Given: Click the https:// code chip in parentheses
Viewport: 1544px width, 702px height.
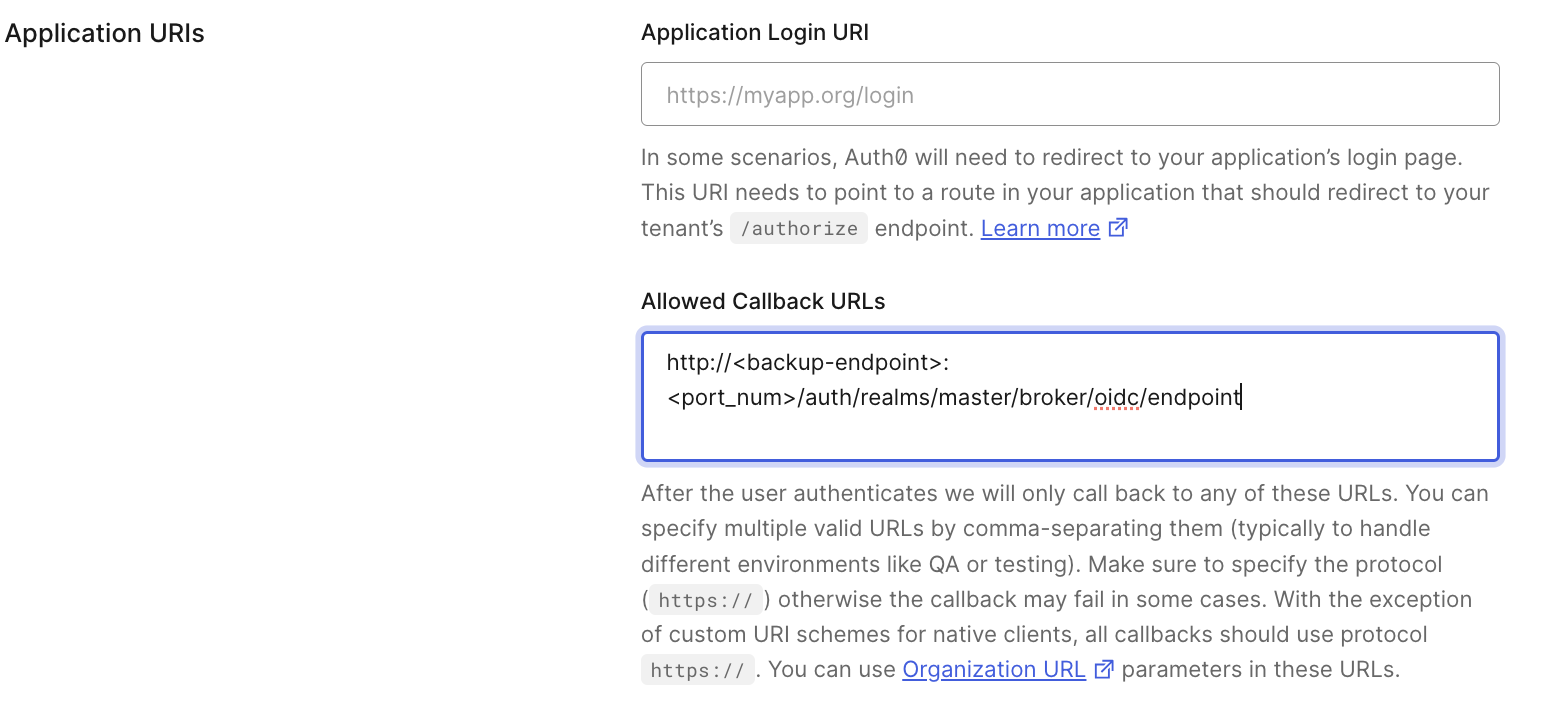Looking at the screenshot, I should point(707,600).
